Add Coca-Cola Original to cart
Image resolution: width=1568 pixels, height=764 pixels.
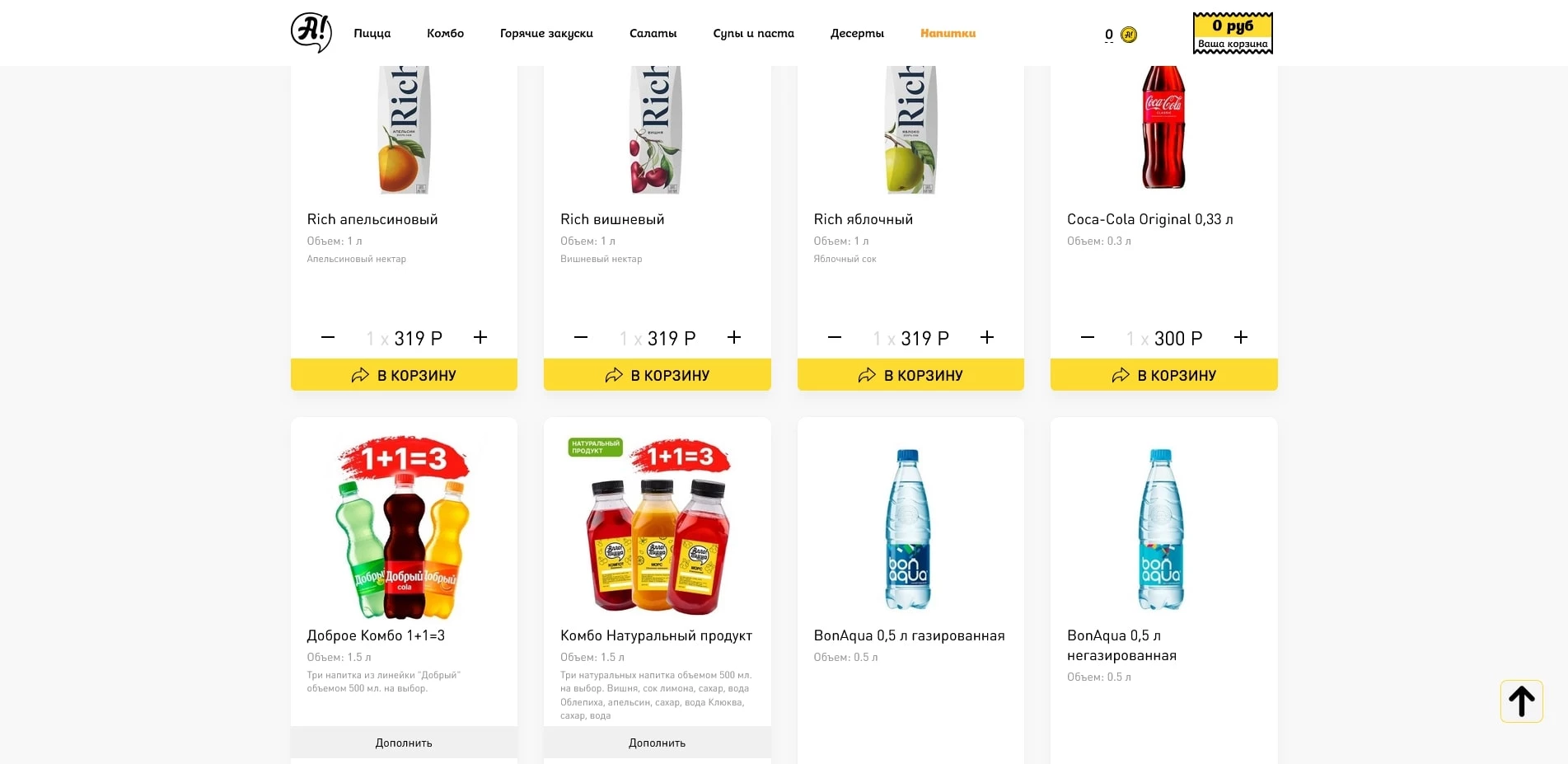tap(1163, 375)
